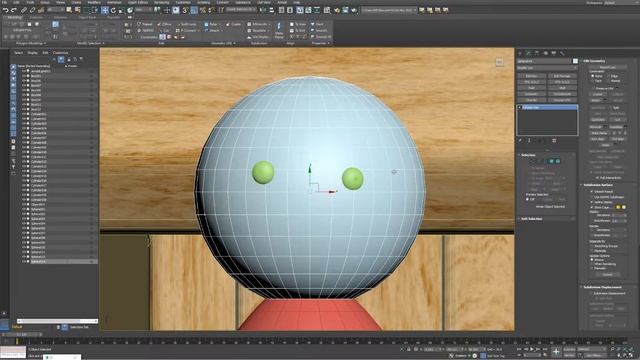Open Scene Explorer Display menu
This screenshot has height=360, width=640.
point(32,53)
